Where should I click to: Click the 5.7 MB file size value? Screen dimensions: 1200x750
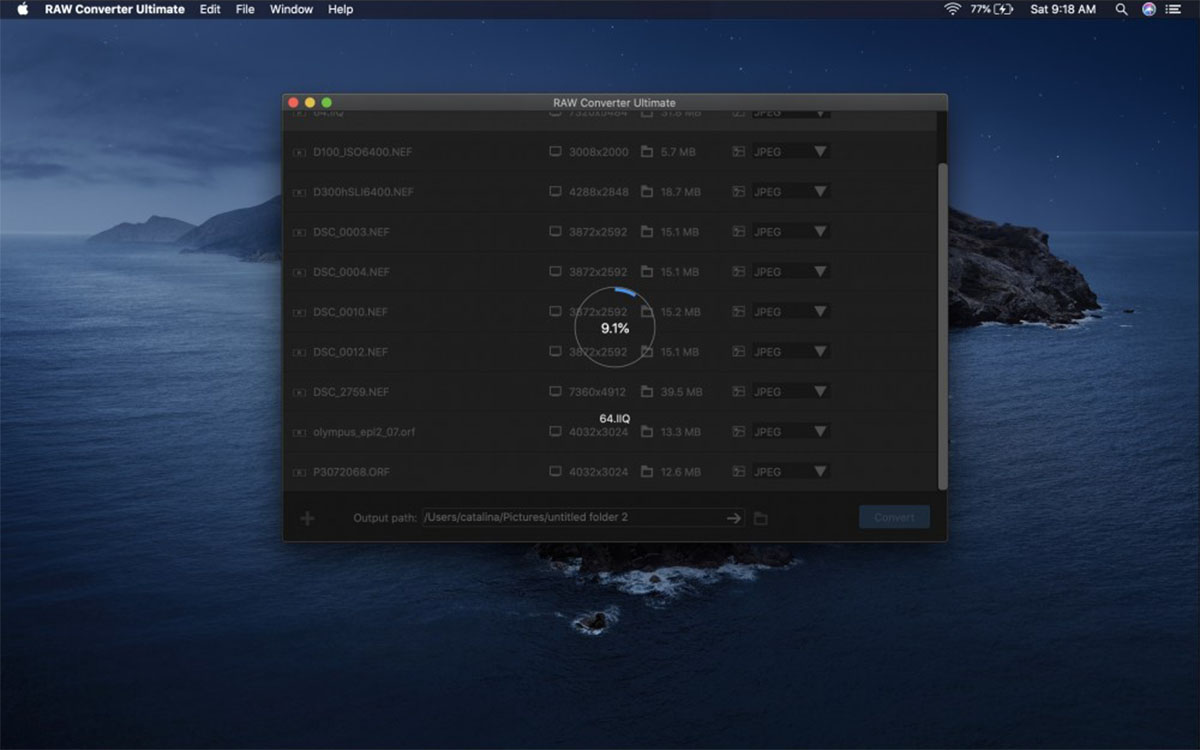pyautogui.click(x=678, y=152)
